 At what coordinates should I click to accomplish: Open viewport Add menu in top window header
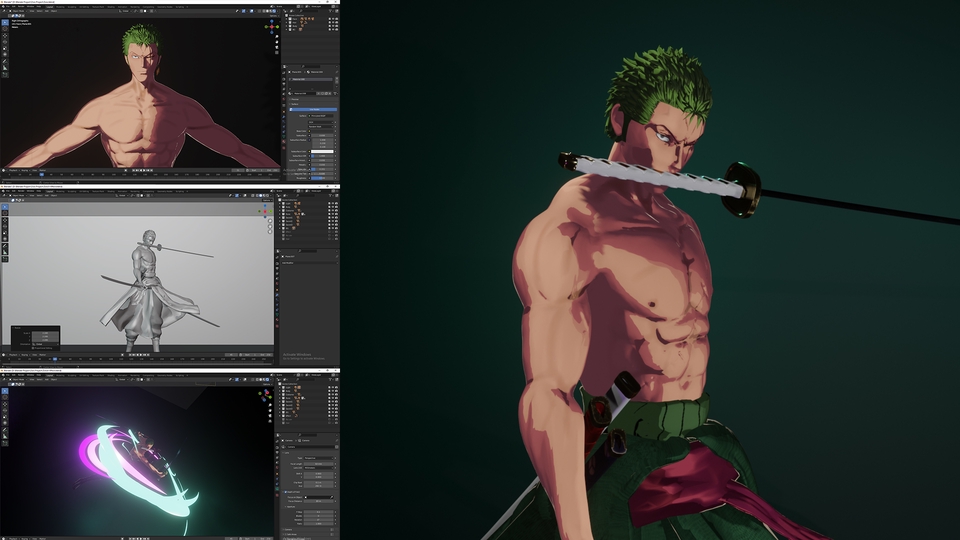tap(47, 11)
